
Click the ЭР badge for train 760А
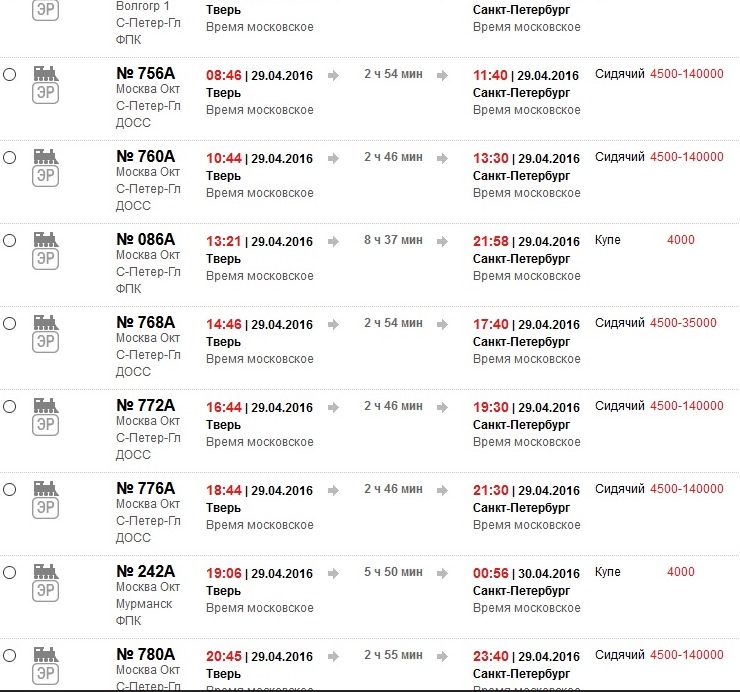(45, 176)
